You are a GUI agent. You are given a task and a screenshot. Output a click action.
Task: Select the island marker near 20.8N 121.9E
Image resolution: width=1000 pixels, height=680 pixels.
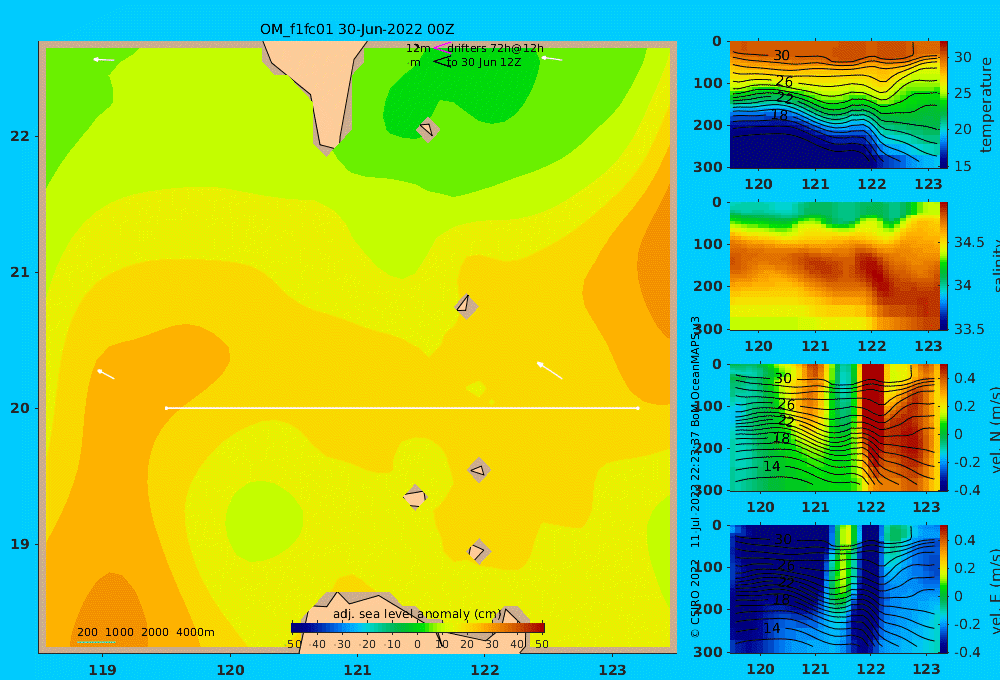466,306
